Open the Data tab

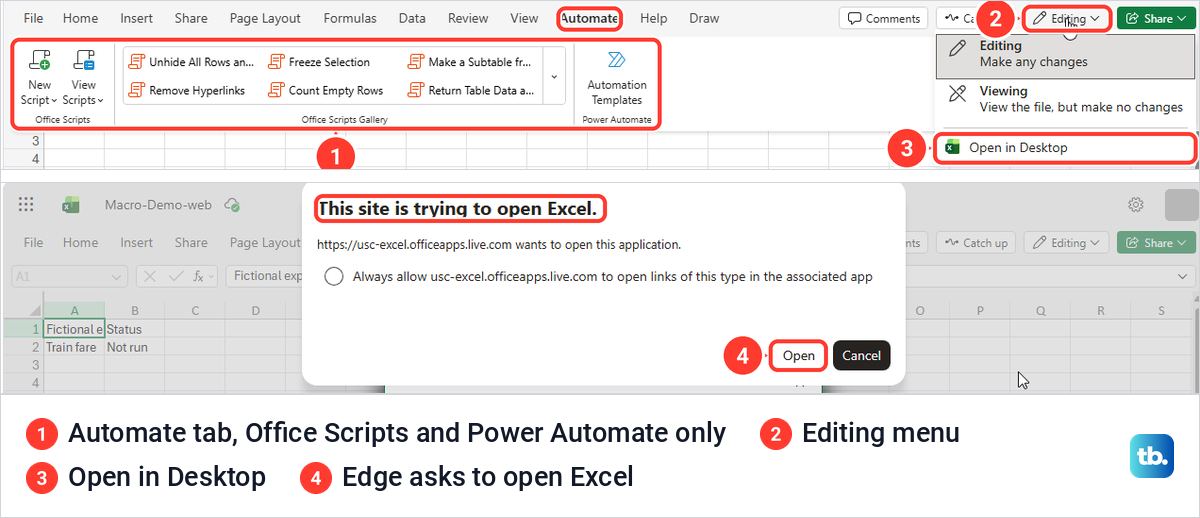412,18
